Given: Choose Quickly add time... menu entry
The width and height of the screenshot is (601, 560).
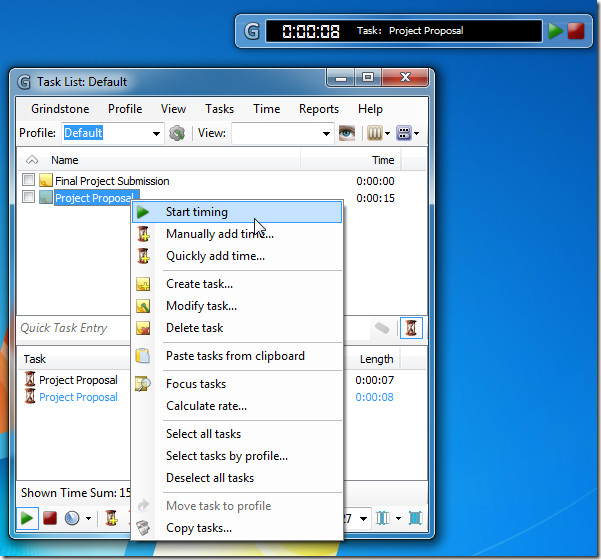Looking at the screenshot, I should pyautogui.click(x=237, y=256).
